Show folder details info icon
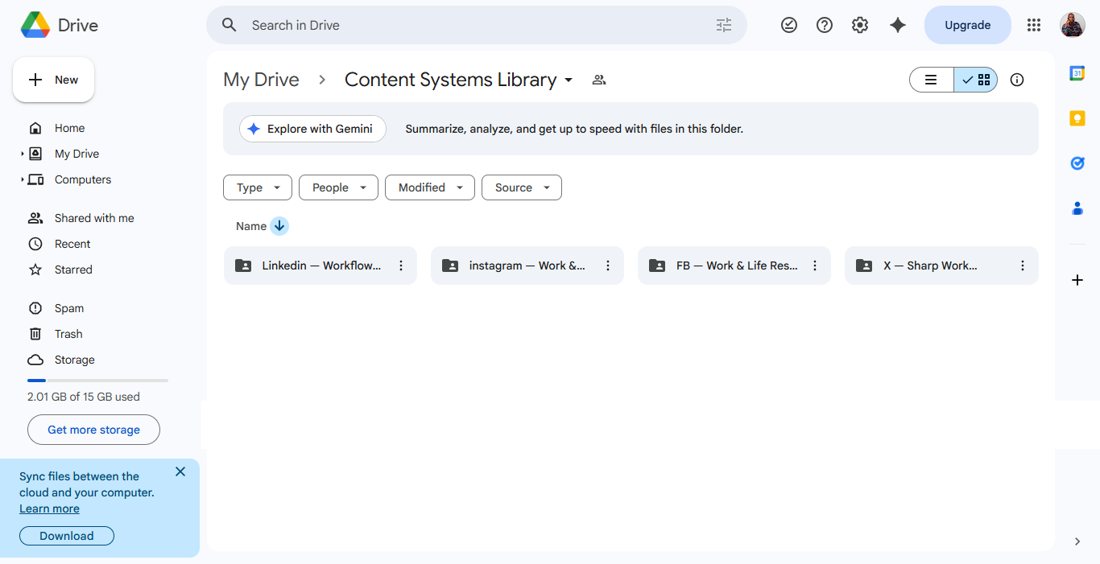The image size is (1100, 564). (x=1017, y=80)
